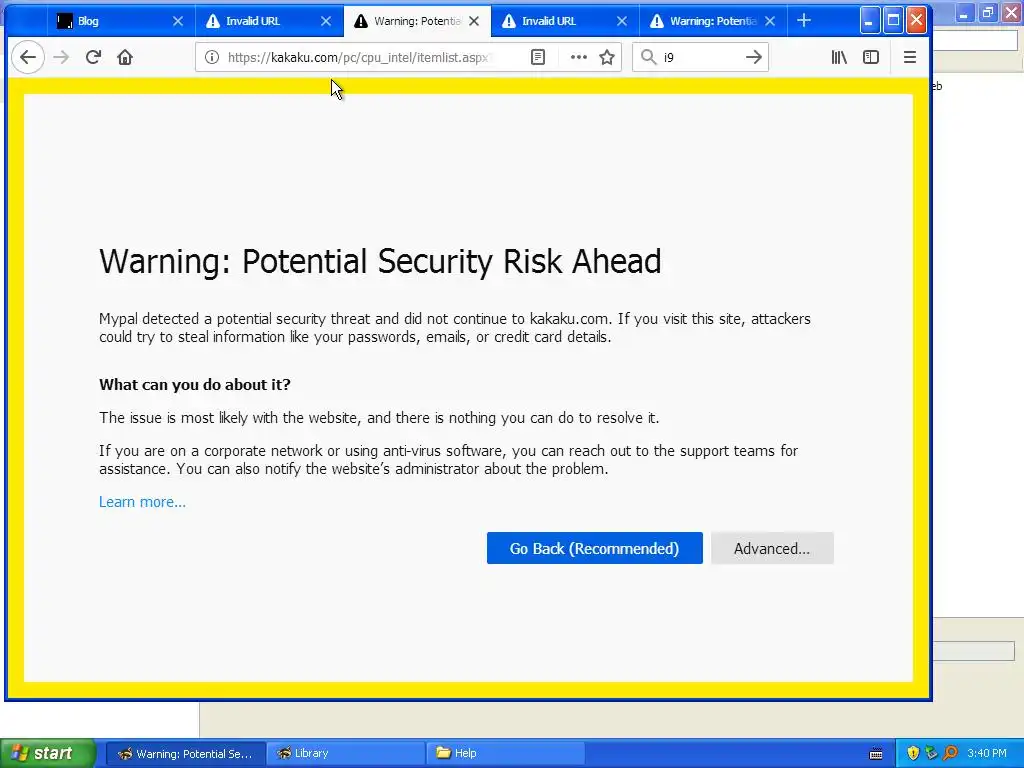Screen dimensions: 1024x768
Task: Reload the current page
Action: (x=93, y=57)
